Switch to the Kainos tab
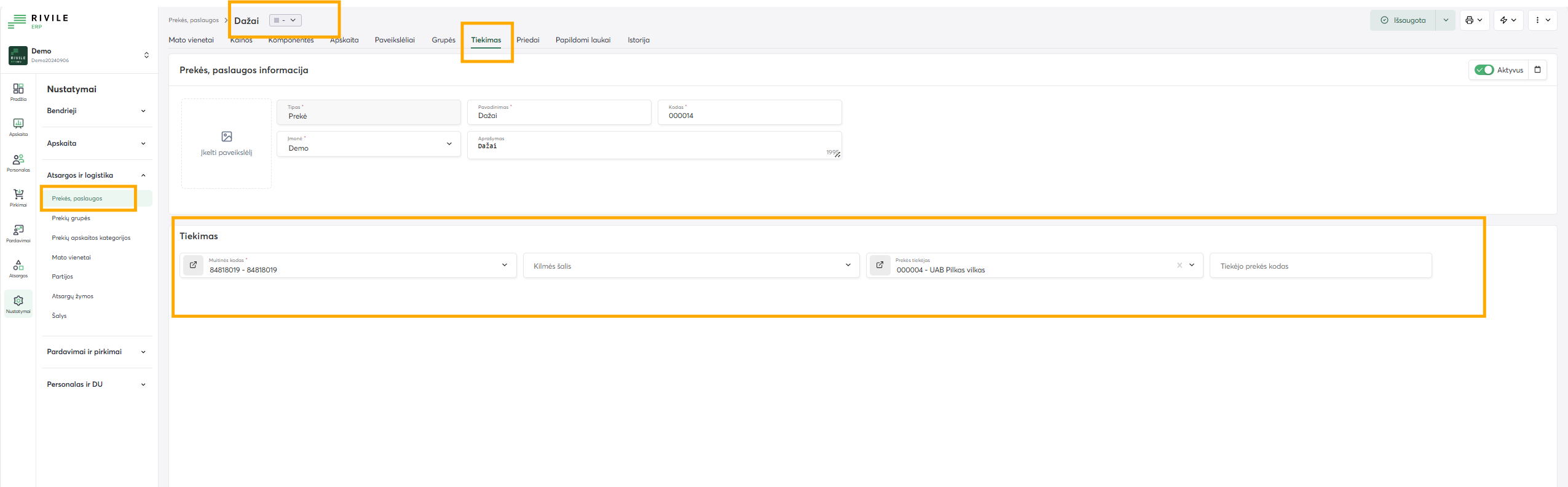 click(241, 40)
